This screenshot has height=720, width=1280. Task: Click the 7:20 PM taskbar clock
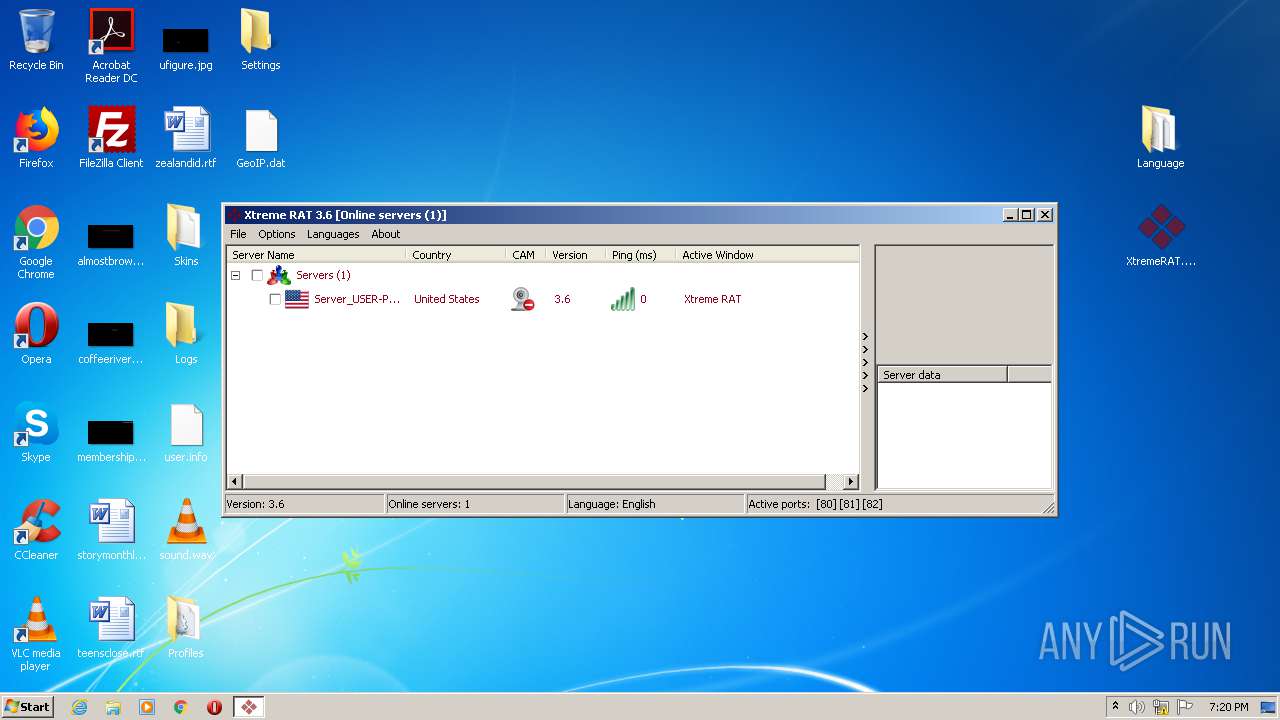(x=1228, y=707)
